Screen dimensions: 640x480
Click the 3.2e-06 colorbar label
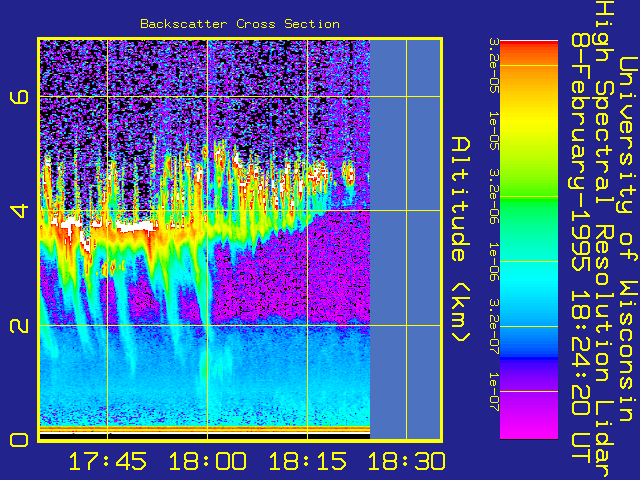(x=493, y=197)
